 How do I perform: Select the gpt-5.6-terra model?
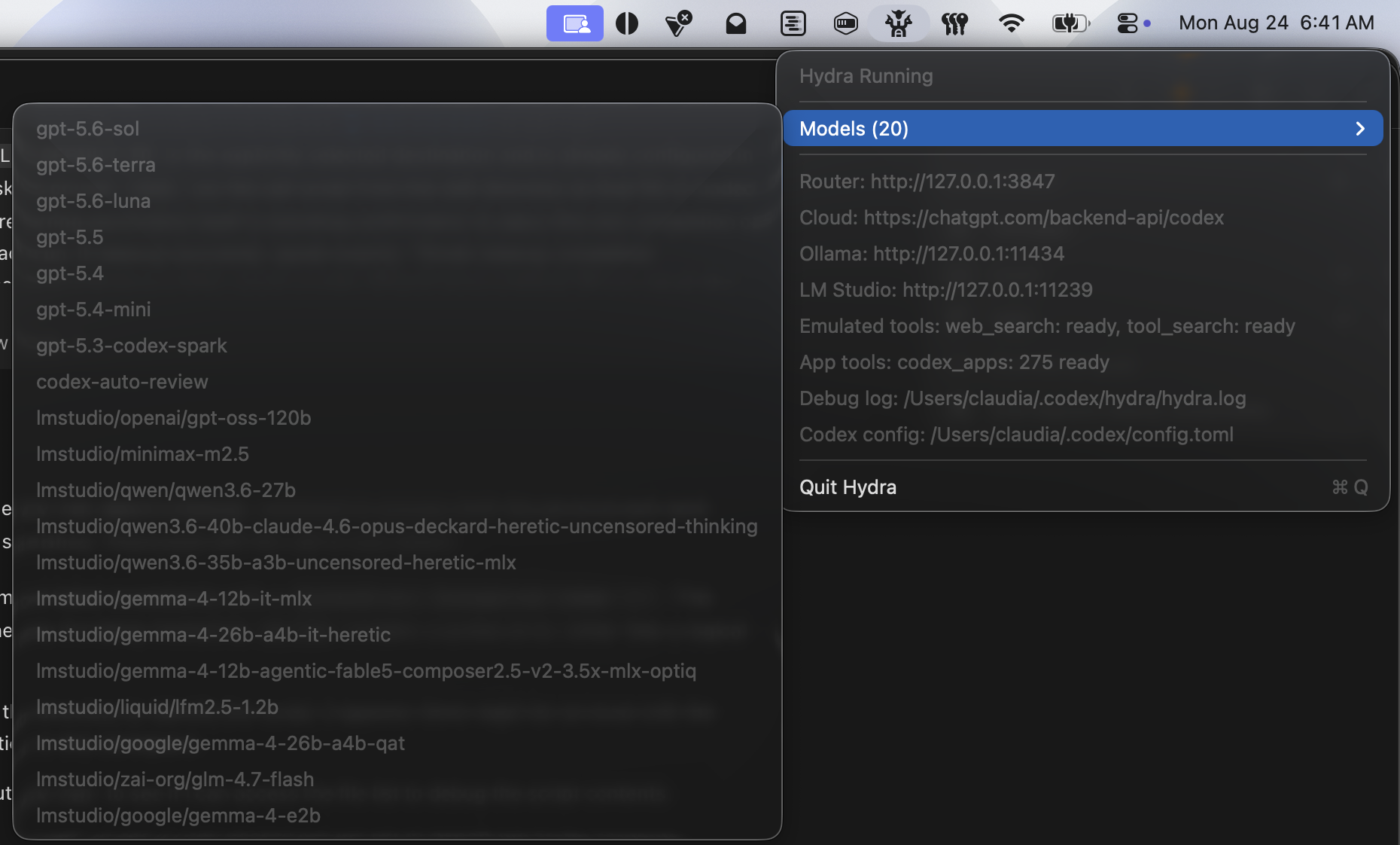point(397,165)
